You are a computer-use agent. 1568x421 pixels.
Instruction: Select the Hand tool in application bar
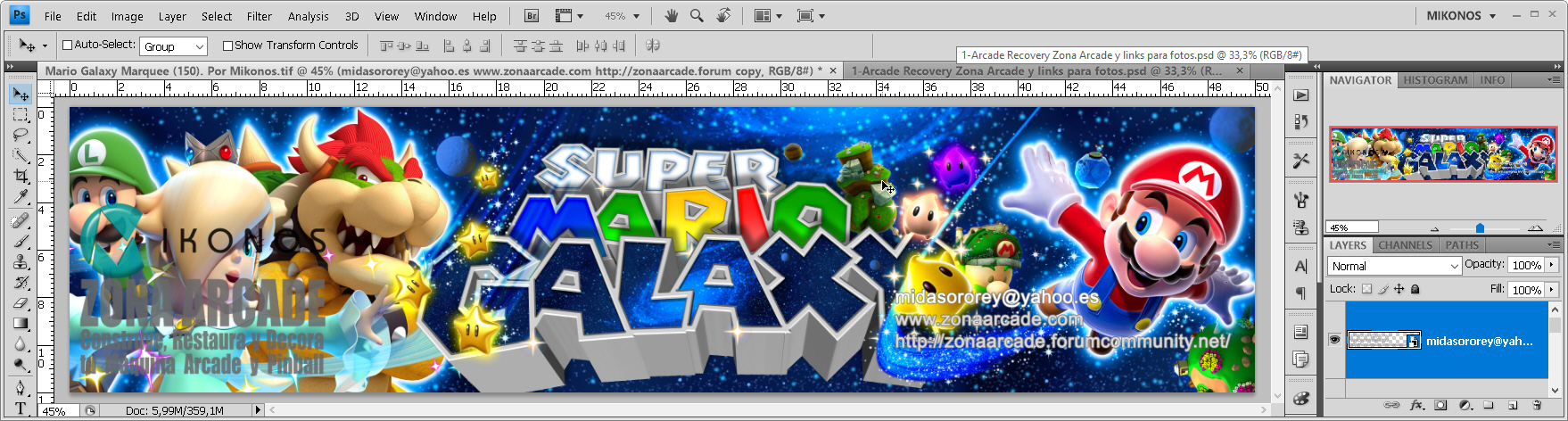coord(672,16)
